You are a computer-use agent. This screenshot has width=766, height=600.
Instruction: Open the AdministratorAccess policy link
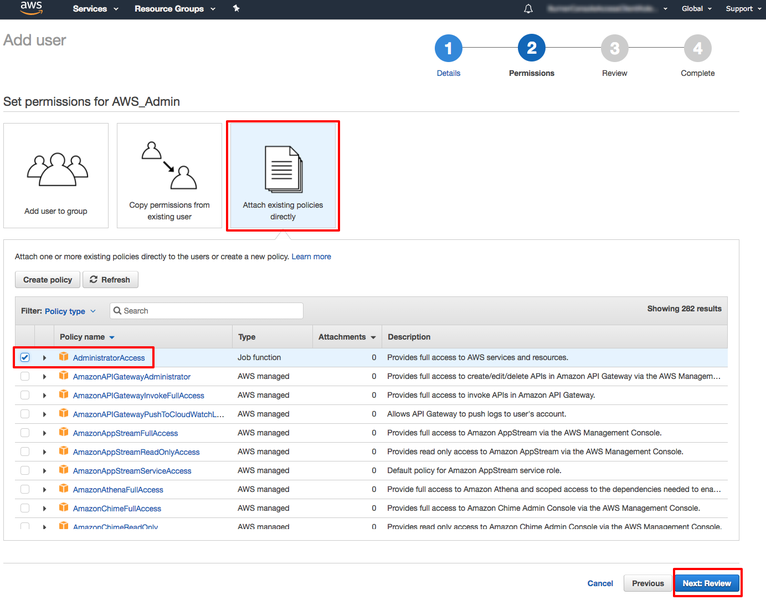[x=109, y=358]
